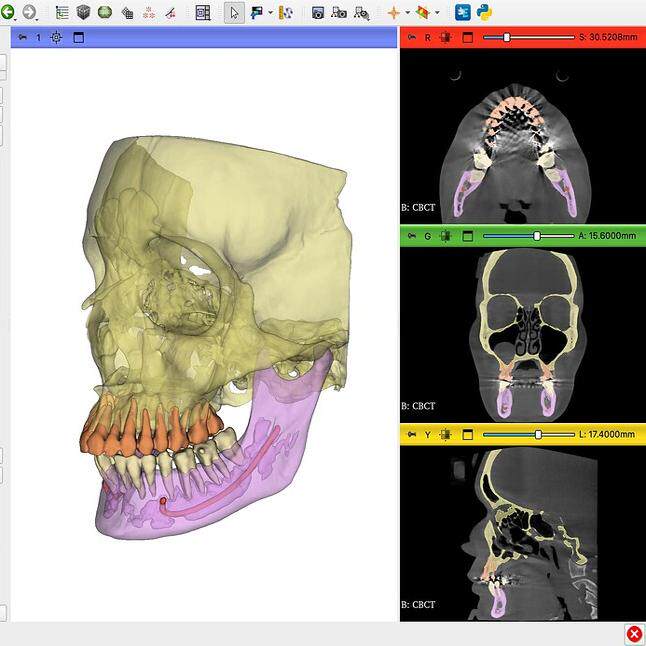Open the Segment Editor module icon
The height and width of the screenshot is (646, 646).
pos(171,13)
